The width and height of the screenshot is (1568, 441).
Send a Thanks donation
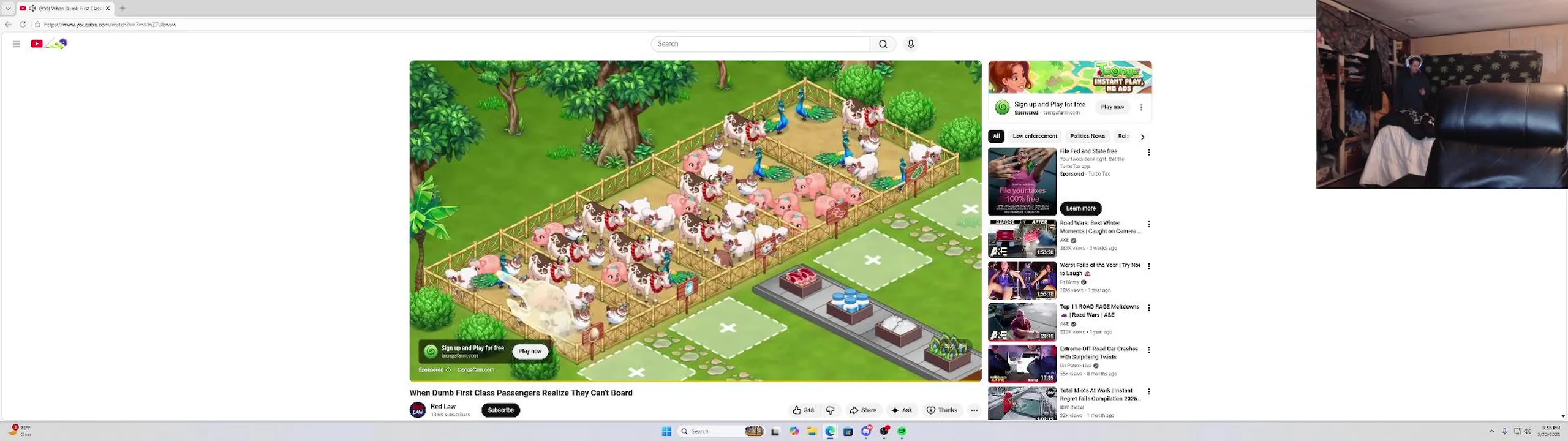coord(941,410)
